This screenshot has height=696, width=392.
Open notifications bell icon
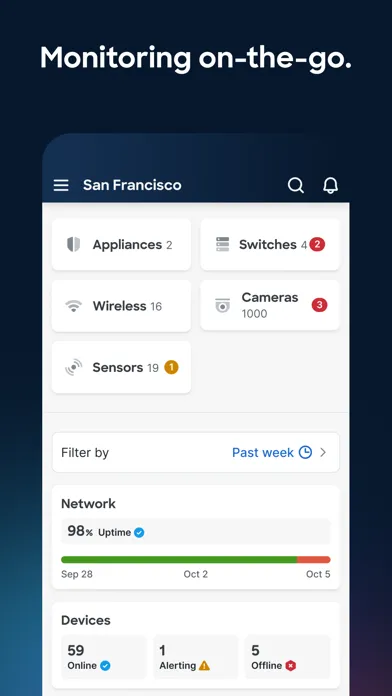point(330,185)
